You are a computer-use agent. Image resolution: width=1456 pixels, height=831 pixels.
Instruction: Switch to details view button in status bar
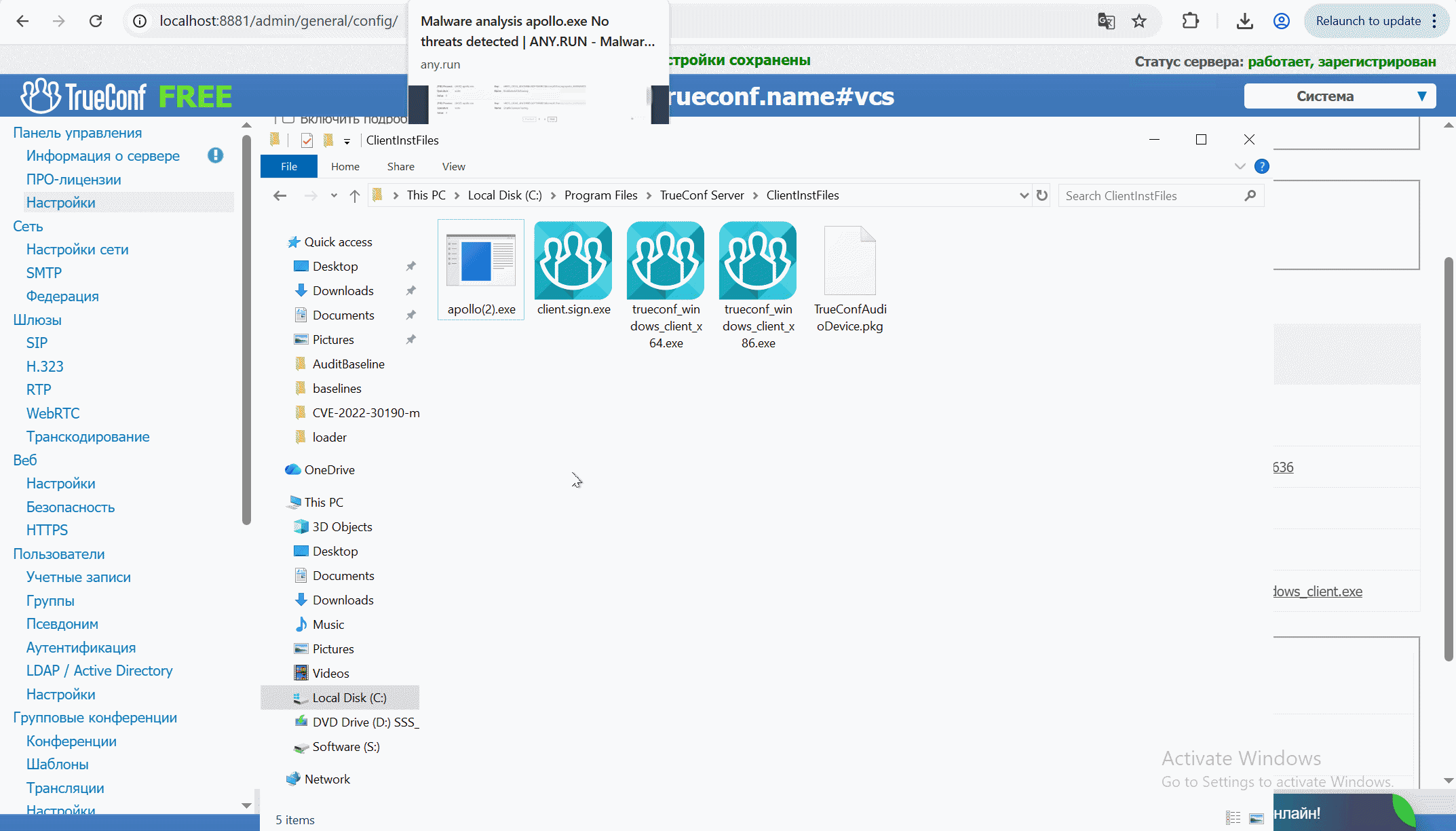point(1233,818)
